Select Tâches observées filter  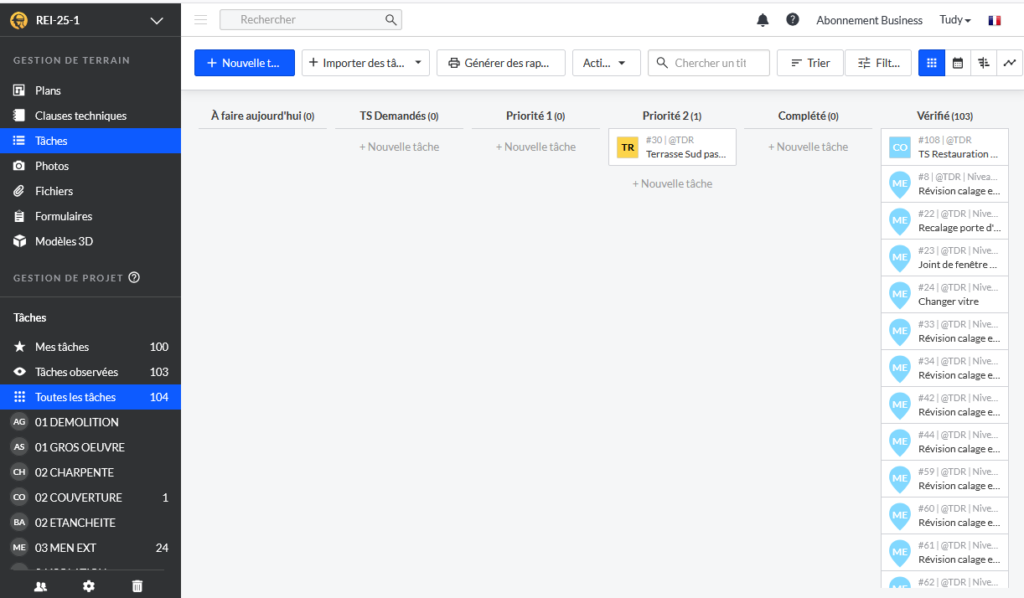[x=90, y=371]
